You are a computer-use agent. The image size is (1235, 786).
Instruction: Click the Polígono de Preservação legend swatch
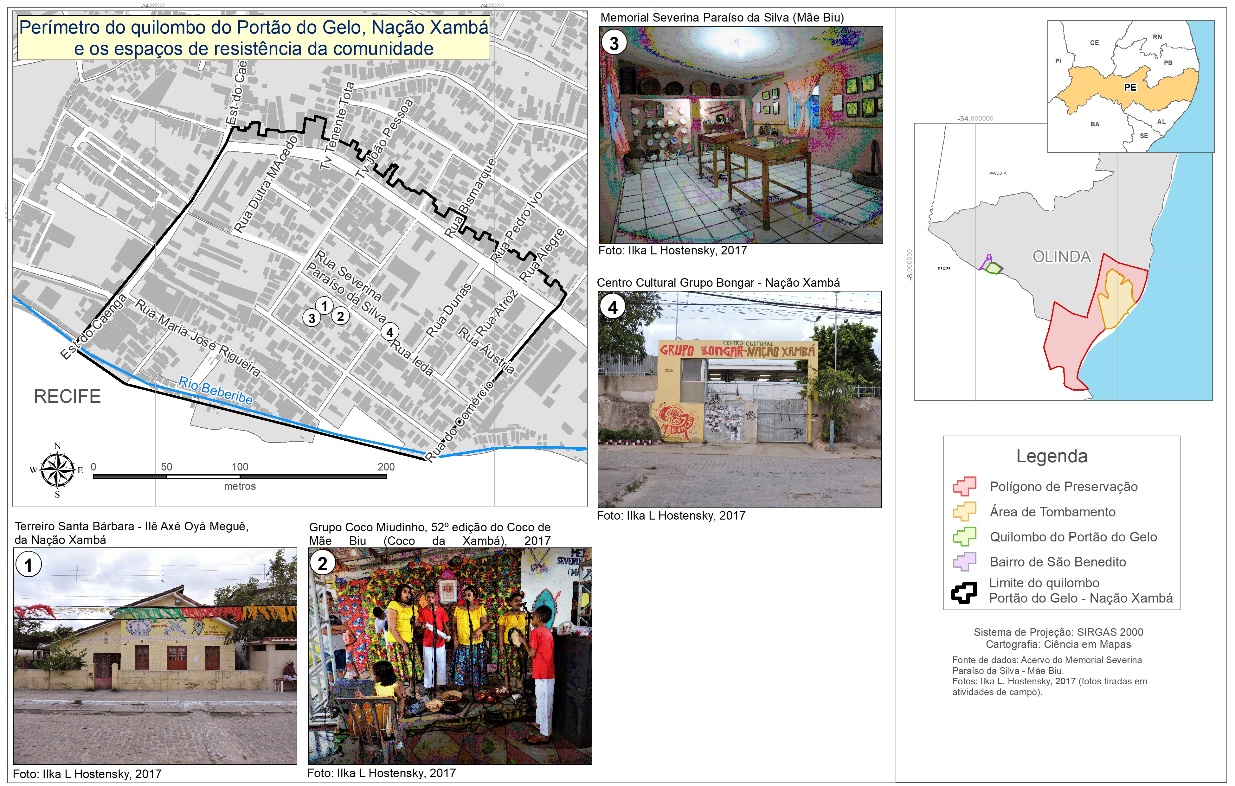[x=964, y=487]
